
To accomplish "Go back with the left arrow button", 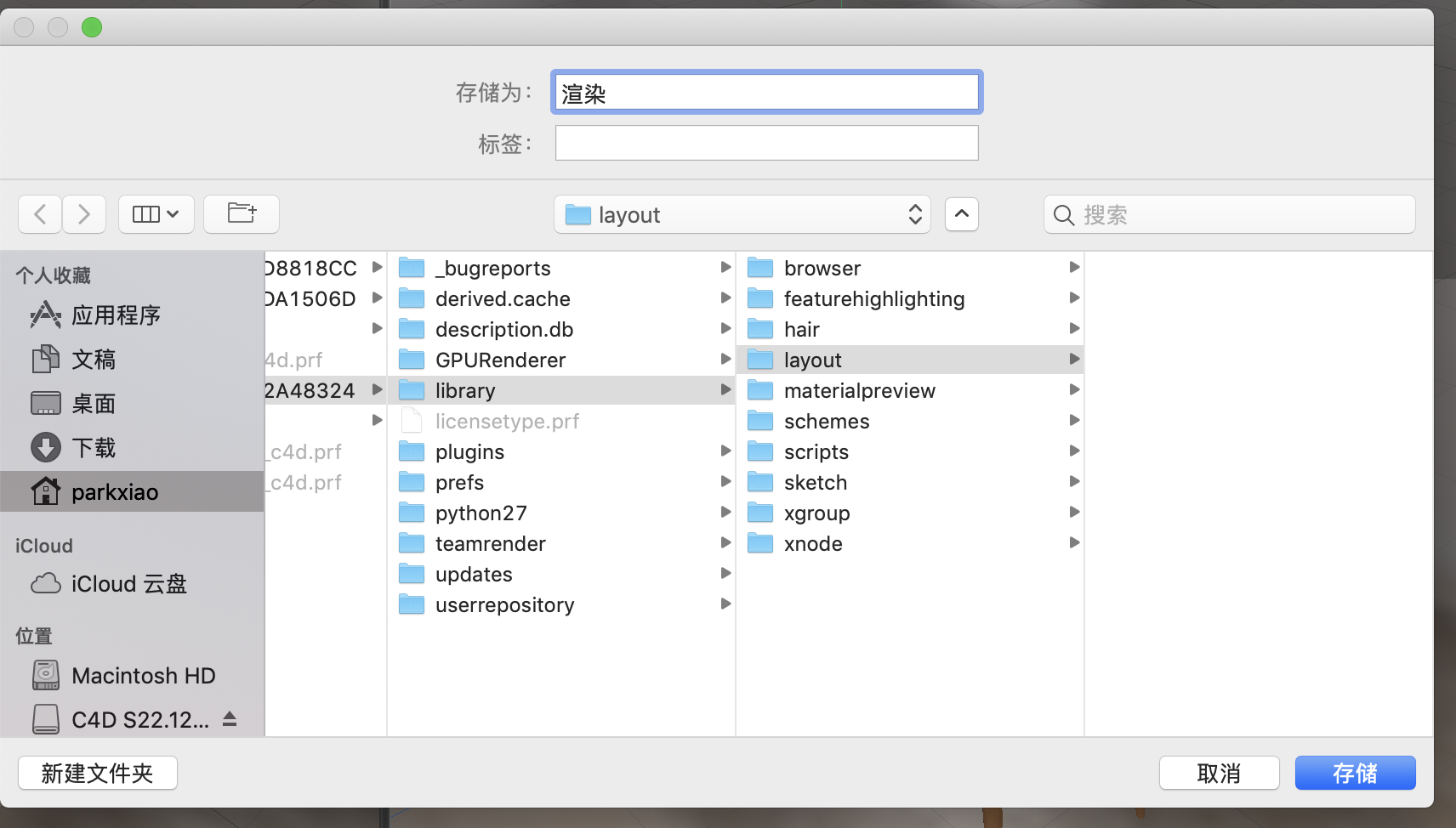I will [40, 214].
